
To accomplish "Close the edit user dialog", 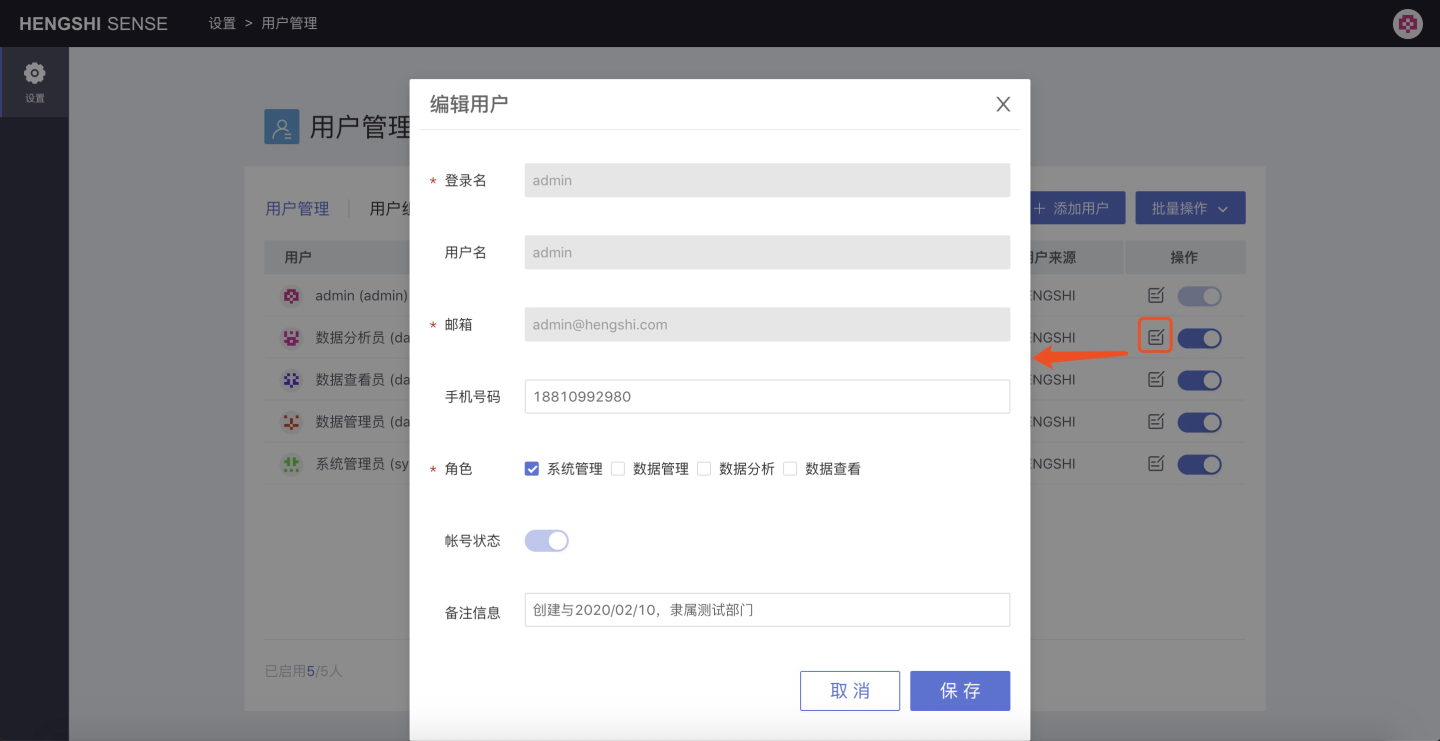I will pyautogui.click(x=1003, y=104).
